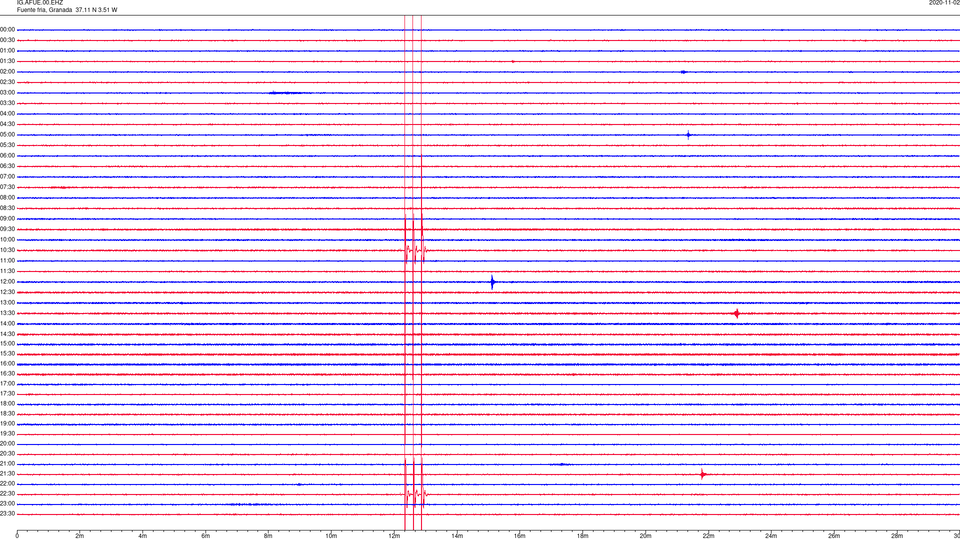The image size is (960, 540).
Task: Click the '12:30' time label
Action: coord(7,291)
